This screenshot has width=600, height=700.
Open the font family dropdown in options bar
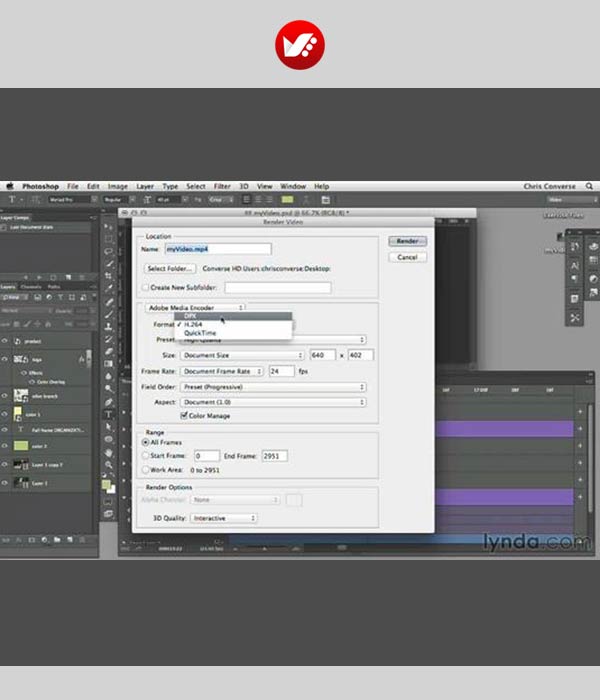73,200
